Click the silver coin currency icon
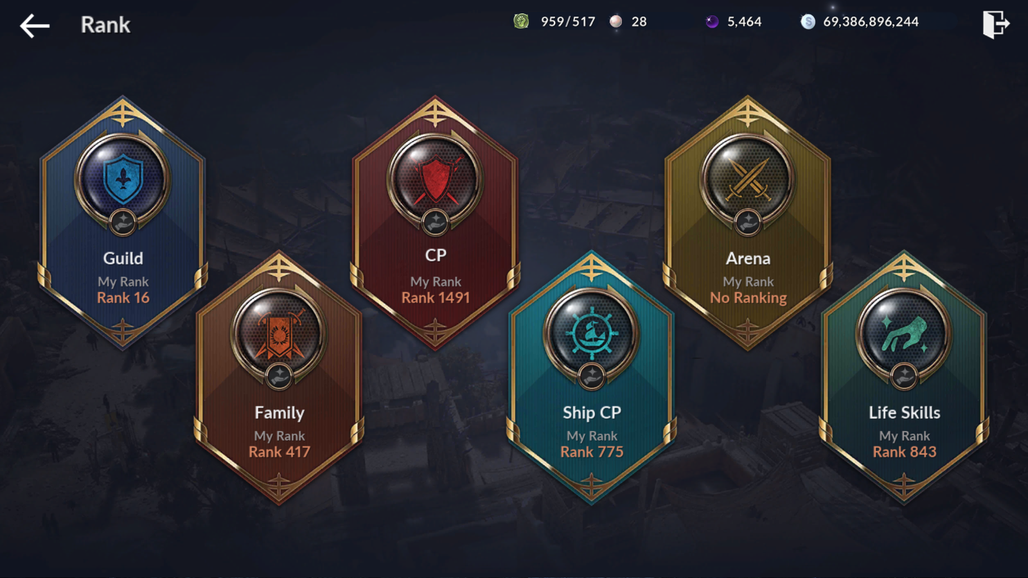Image resolution: width=1028 pixels, height=578 pixels. pos(808,22)
